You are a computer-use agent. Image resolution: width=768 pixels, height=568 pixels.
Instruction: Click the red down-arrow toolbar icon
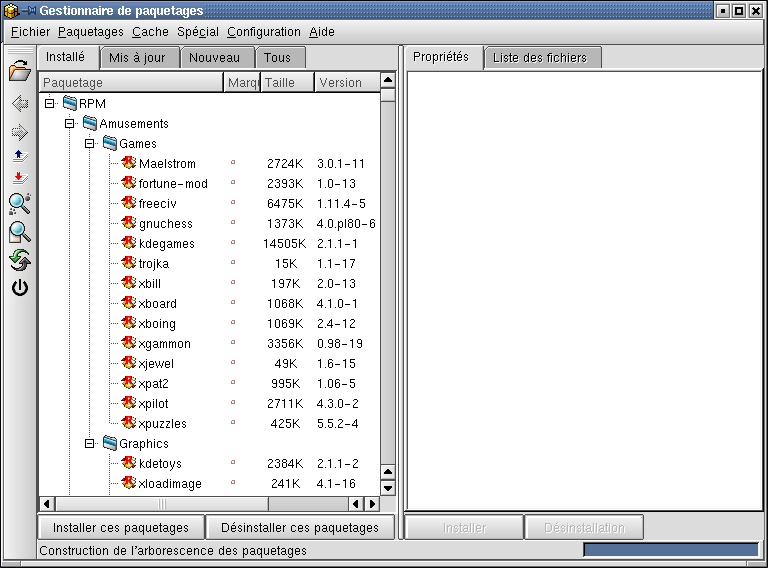pos(19,178)
